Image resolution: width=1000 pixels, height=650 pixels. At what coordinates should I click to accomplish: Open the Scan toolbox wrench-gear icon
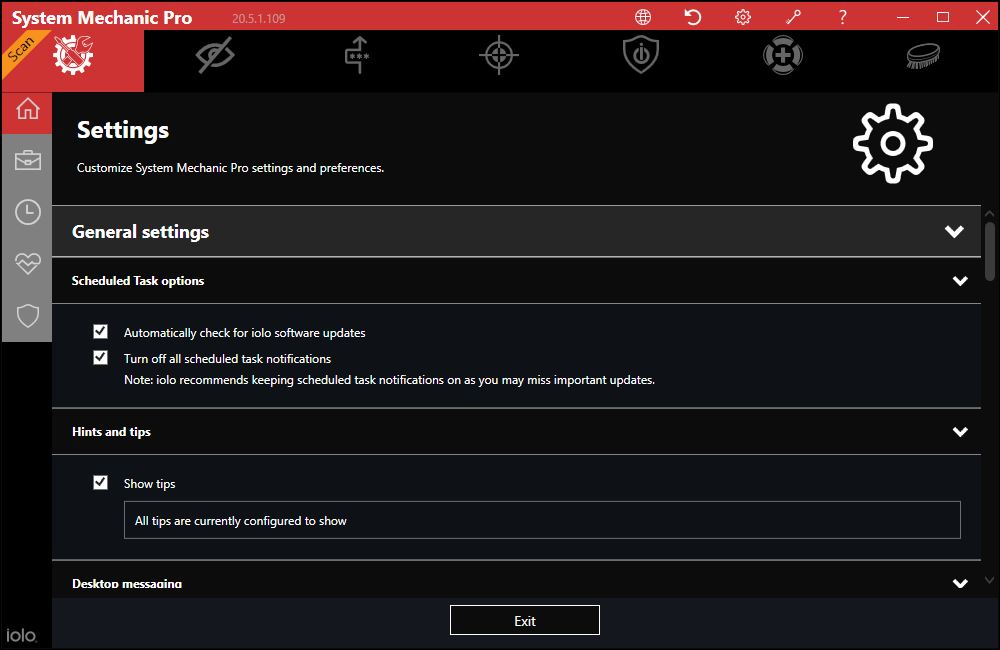pos(73,55)
